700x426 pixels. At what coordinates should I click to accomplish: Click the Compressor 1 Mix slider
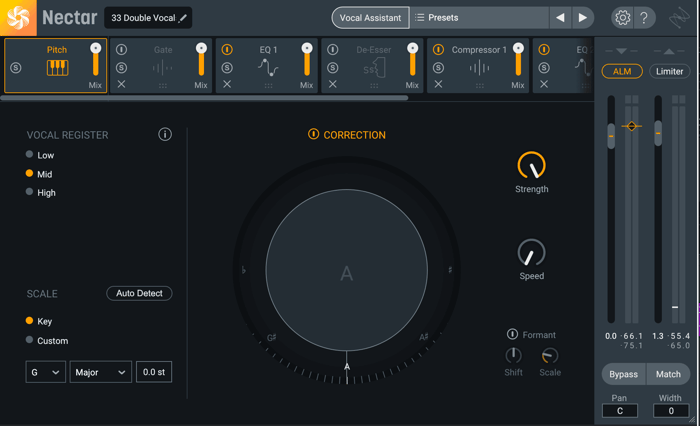[x=518, y=59]
